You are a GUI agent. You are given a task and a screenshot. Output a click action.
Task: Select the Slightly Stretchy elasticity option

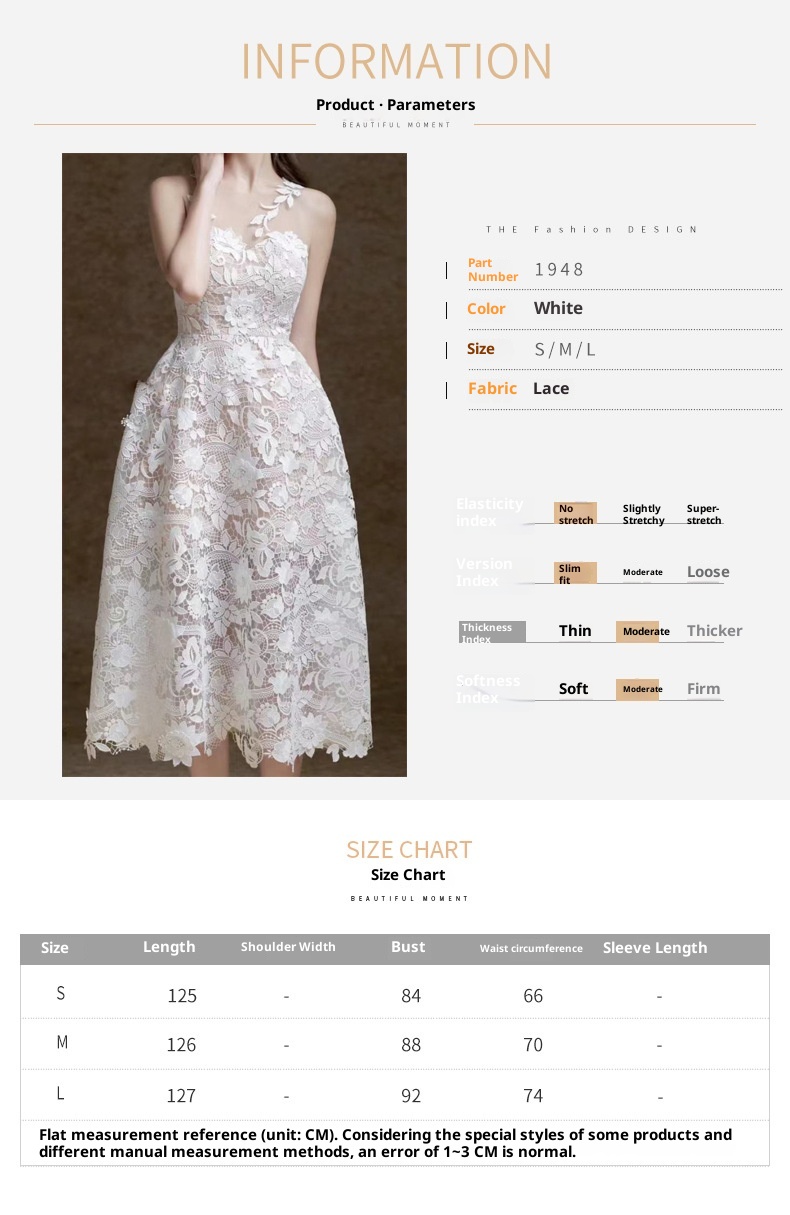643,514
